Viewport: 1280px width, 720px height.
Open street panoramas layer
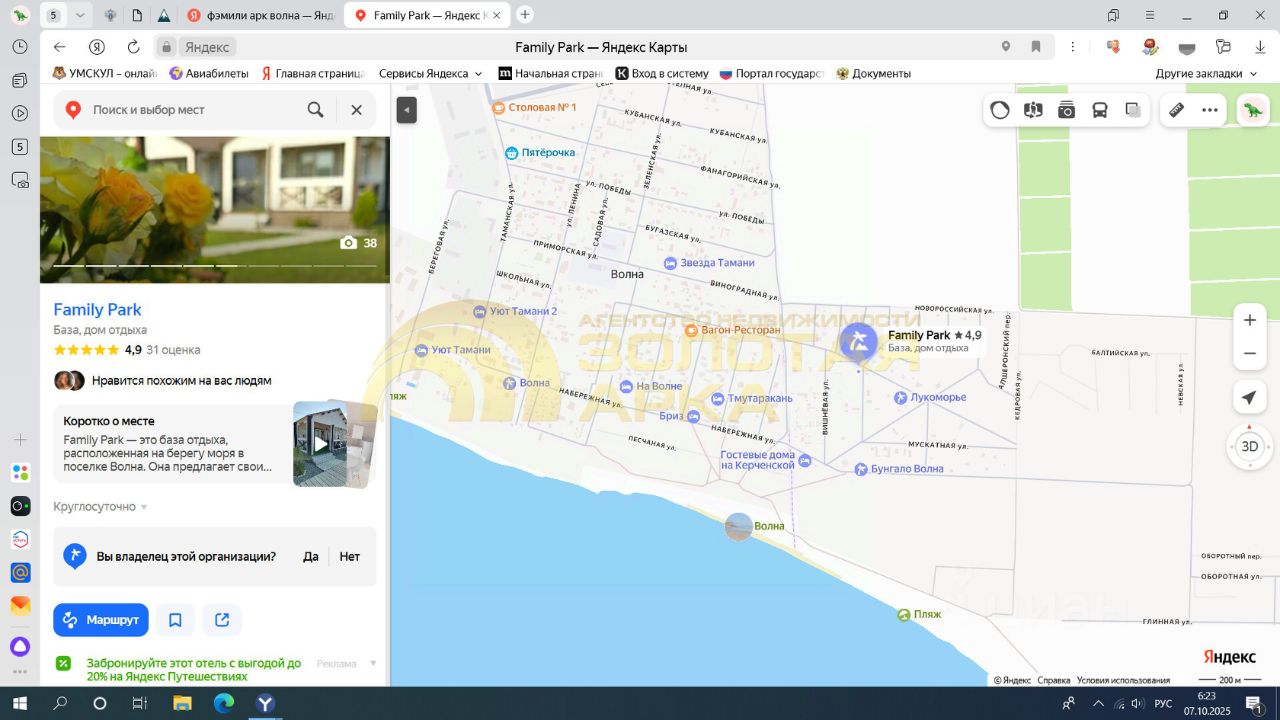pyautogui.click(x=1033, y=110)
